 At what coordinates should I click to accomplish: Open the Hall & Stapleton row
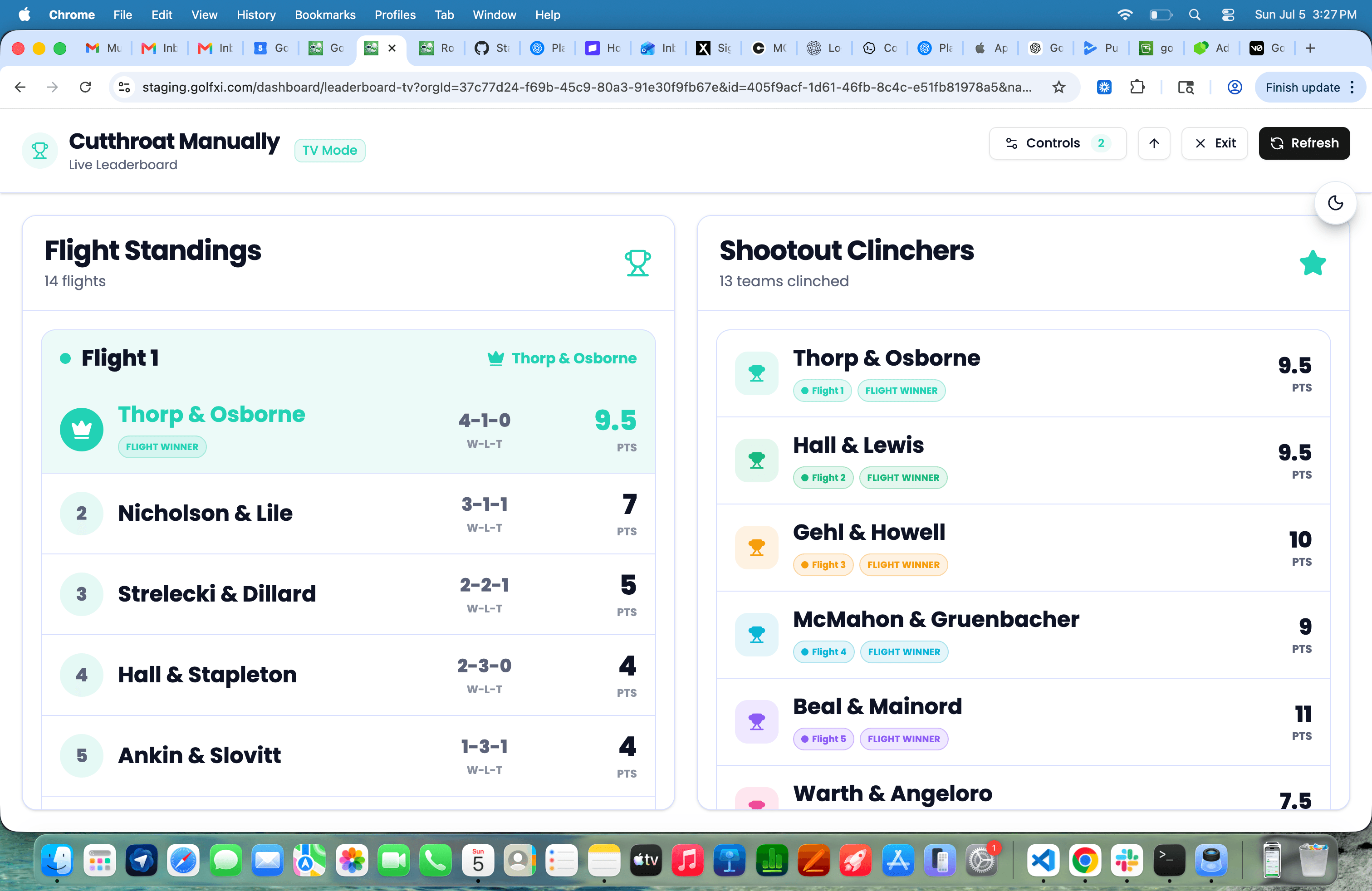pyautogui.click(x=348, y=675)
